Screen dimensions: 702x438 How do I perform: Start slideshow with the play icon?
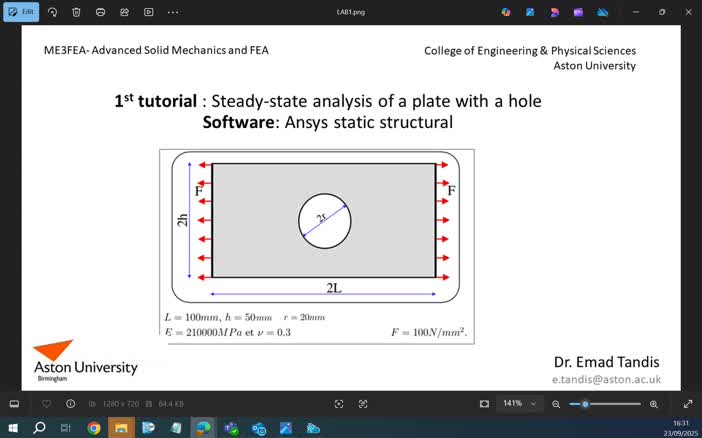[x=149, y=12]
